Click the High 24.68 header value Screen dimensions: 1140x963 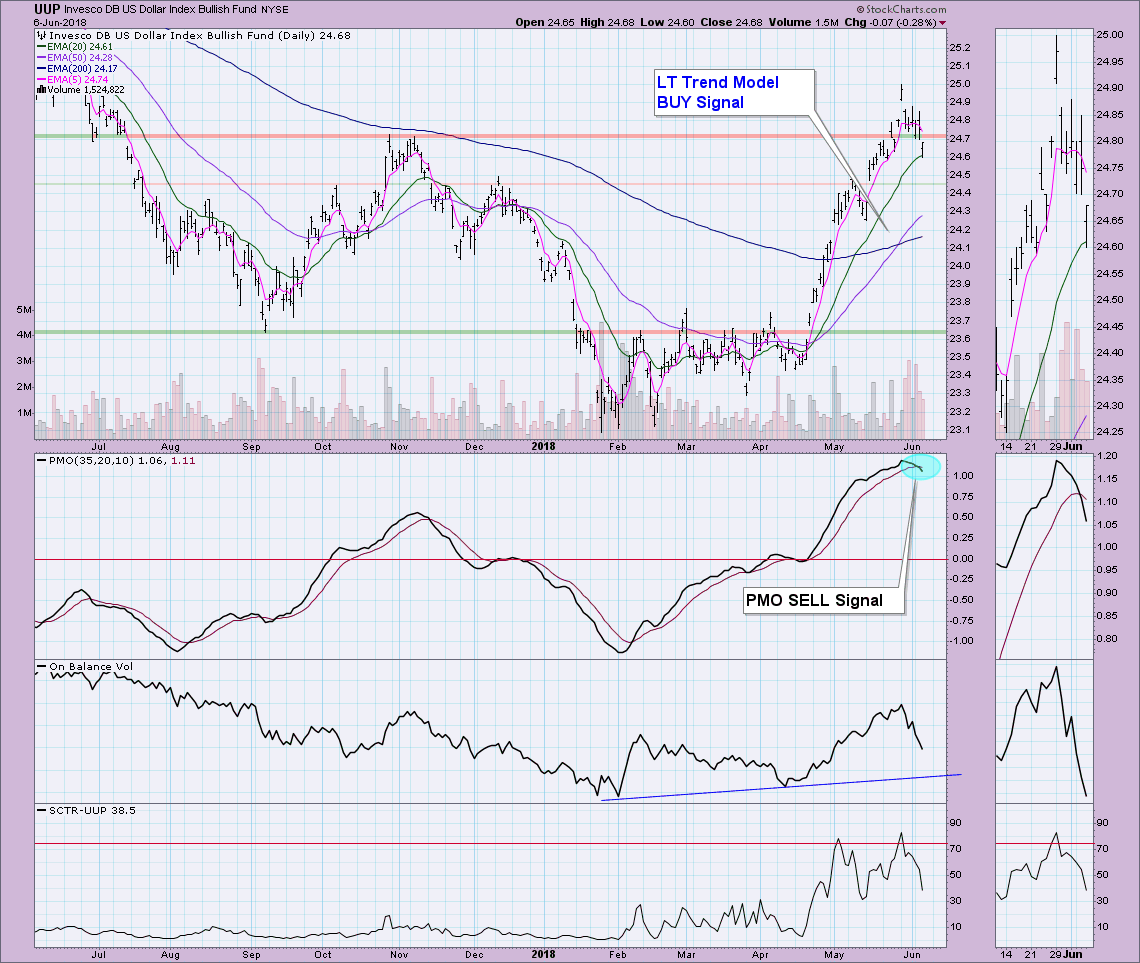pos(606,23)
